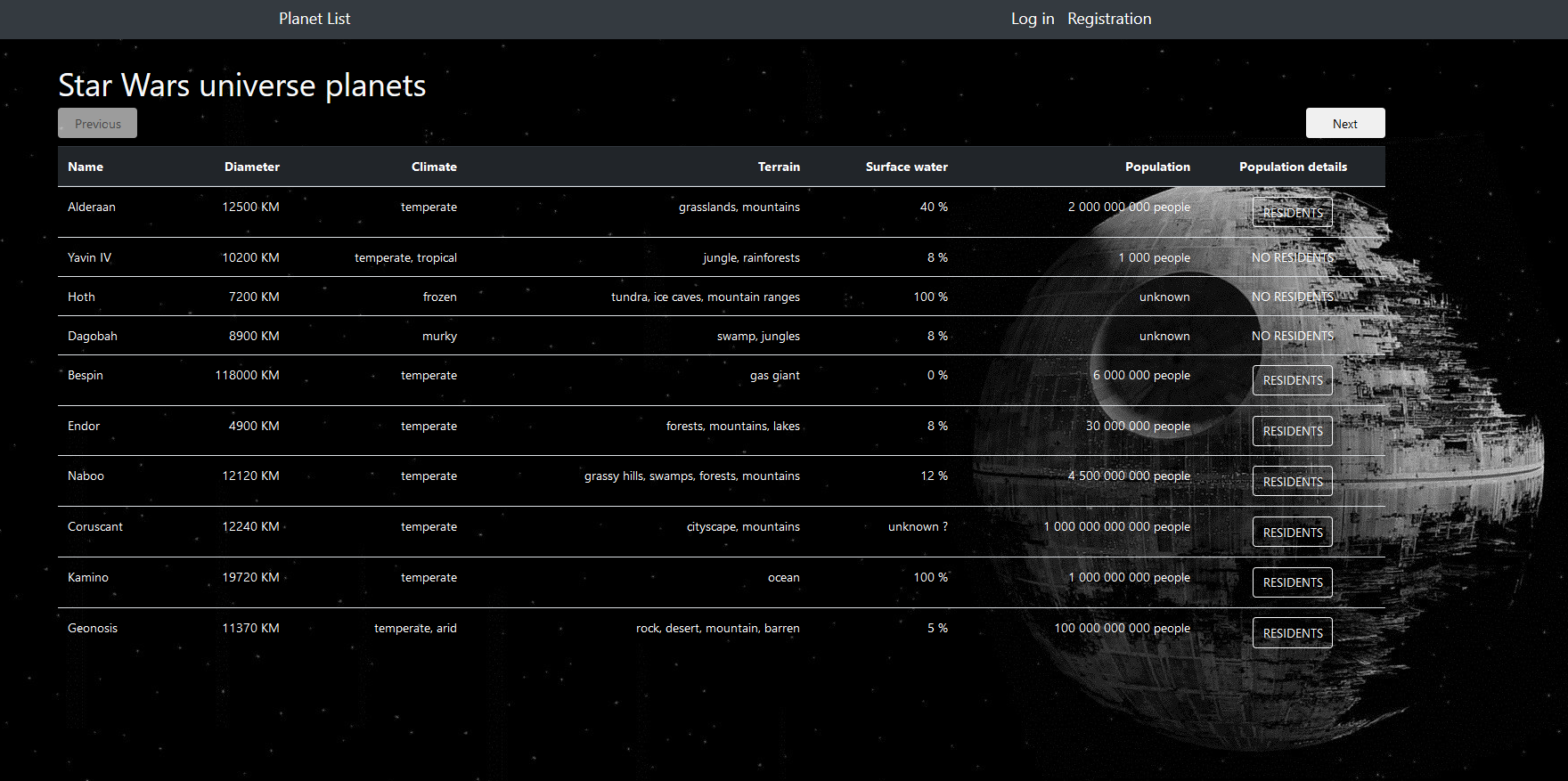Click the Terrain column header

pos(779,167)
